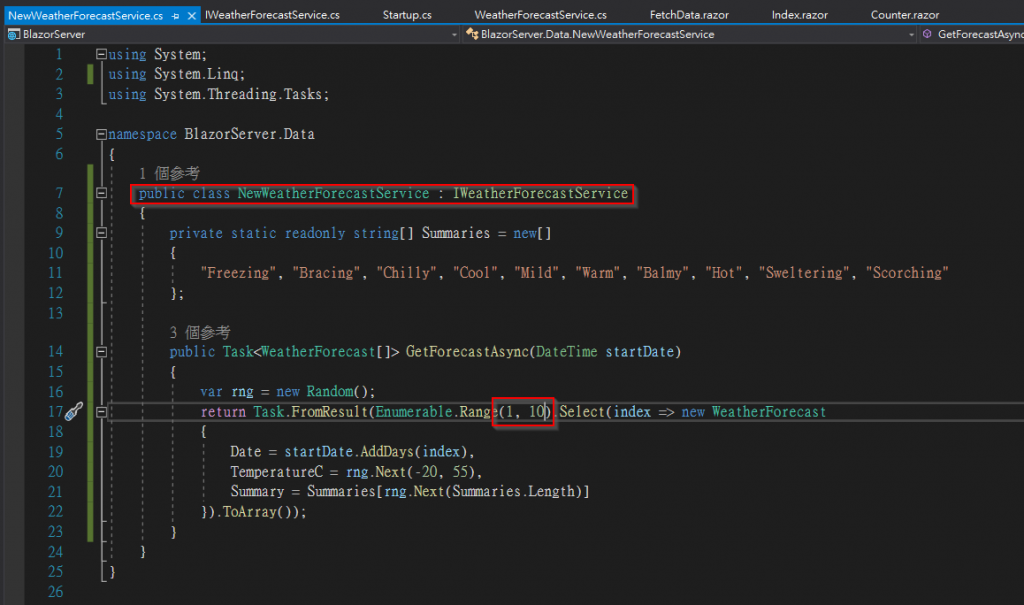This screenshot has width=1024, height=605.
Task: Collapse the using directives block
Action: tap(101, 54)
